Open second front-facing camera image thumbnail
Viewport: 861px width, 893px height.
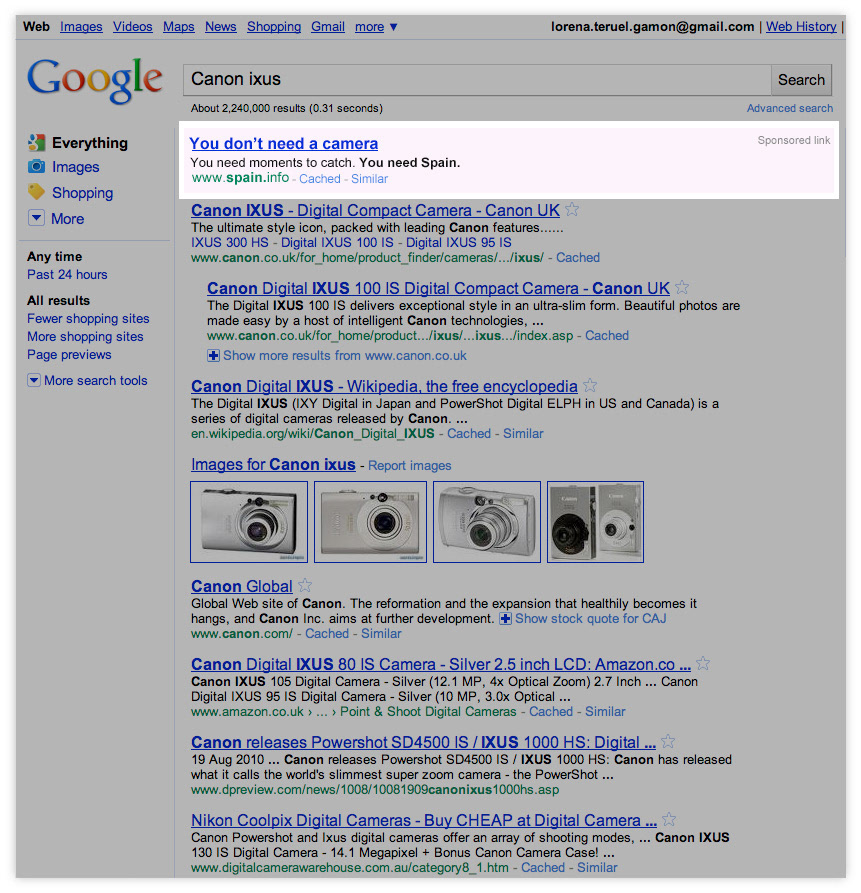click(x=370, y=522)
